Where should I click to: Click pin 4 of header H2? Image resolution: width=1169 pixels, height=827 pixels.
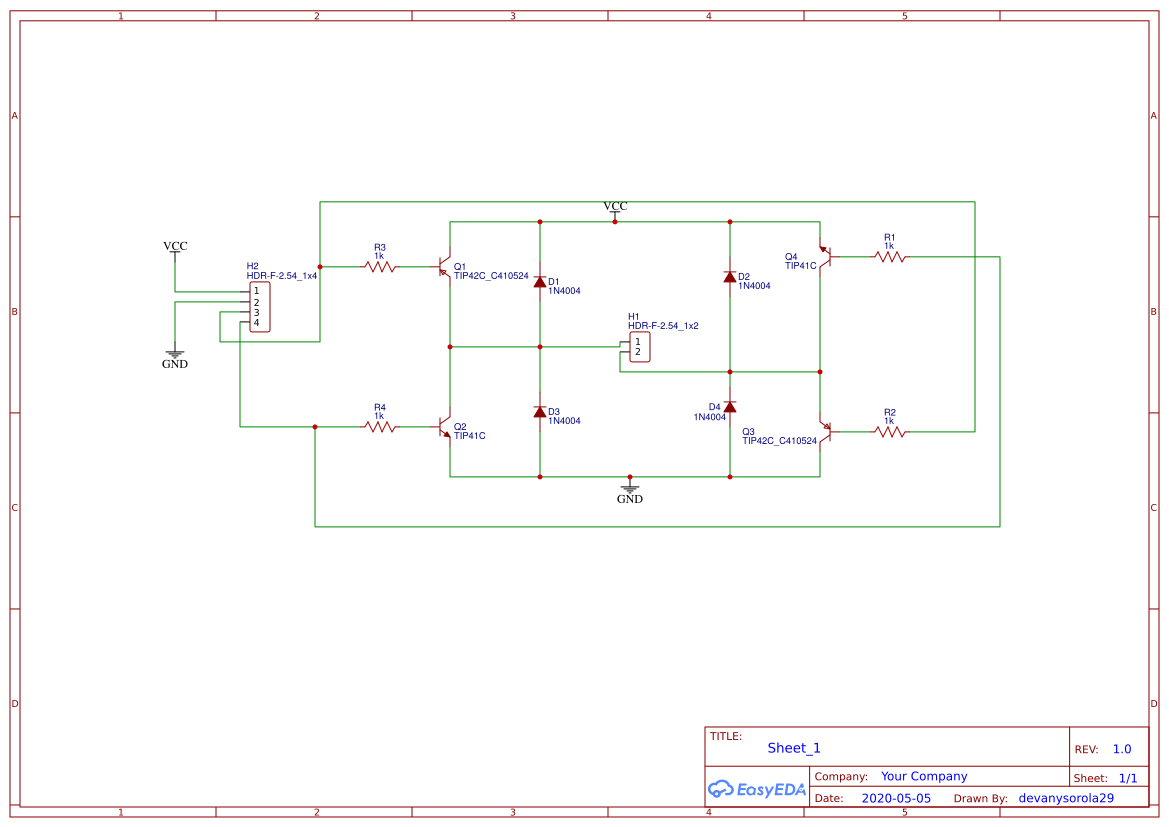pos(256,323)
